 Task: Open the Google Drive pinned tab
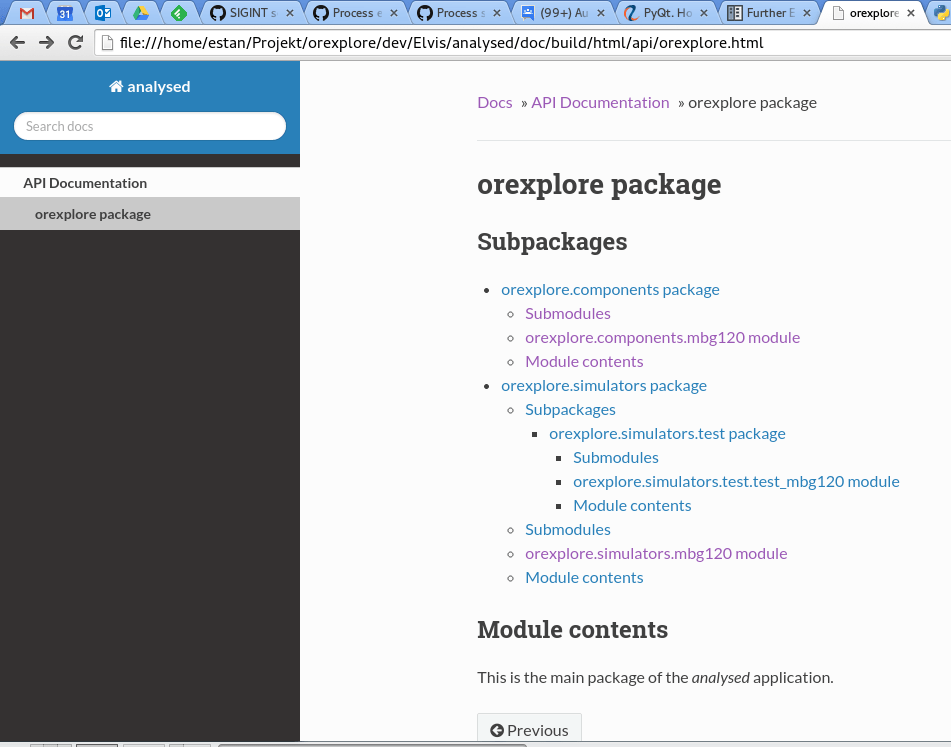[141, 13]
